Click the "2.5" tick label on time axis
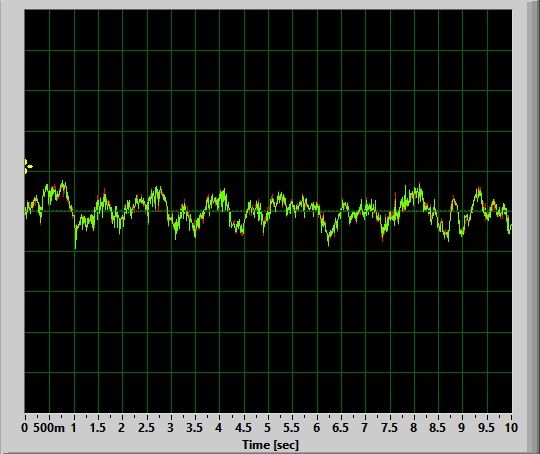The width and height of the screenshot is (540, 454). coord(146,427)
